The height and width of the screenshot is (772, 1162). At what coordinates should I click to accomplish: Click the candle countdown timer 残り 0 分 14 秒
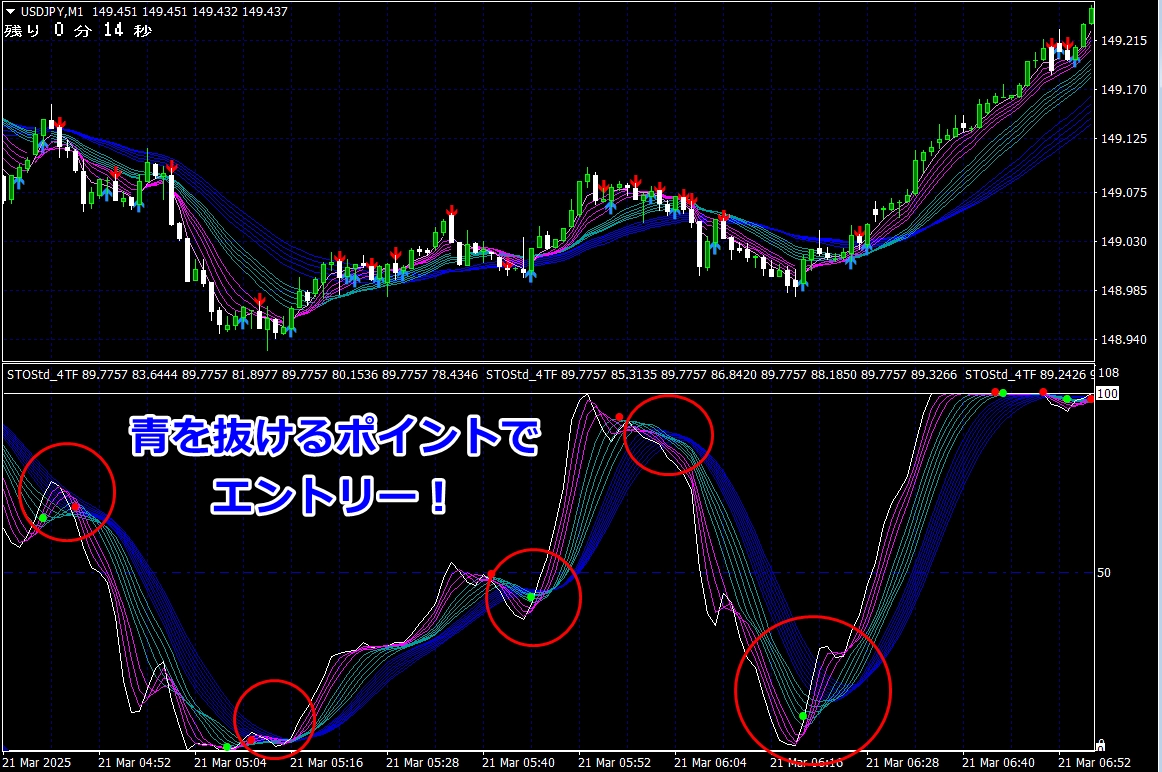(78, 30)
